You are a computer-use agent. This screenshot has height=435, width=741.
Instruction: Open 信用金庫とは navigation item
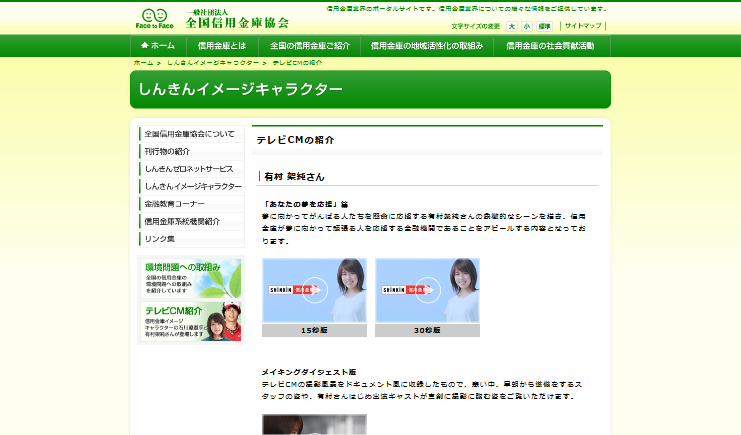click(x=222, y=46)
